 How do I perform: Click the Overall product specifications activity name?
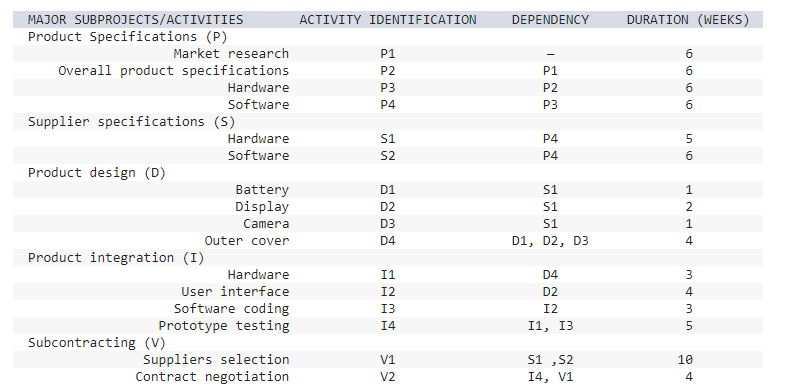tap(173, 71)
